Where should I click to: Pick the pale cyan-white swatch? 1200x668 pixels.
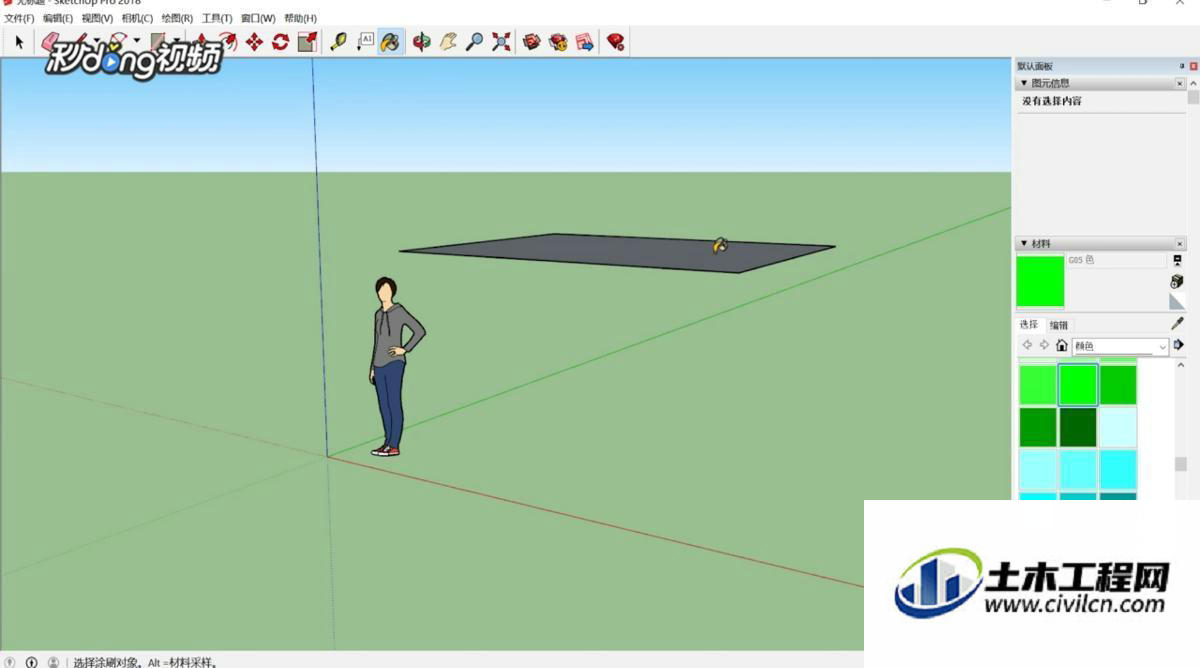pos(1118,426)
